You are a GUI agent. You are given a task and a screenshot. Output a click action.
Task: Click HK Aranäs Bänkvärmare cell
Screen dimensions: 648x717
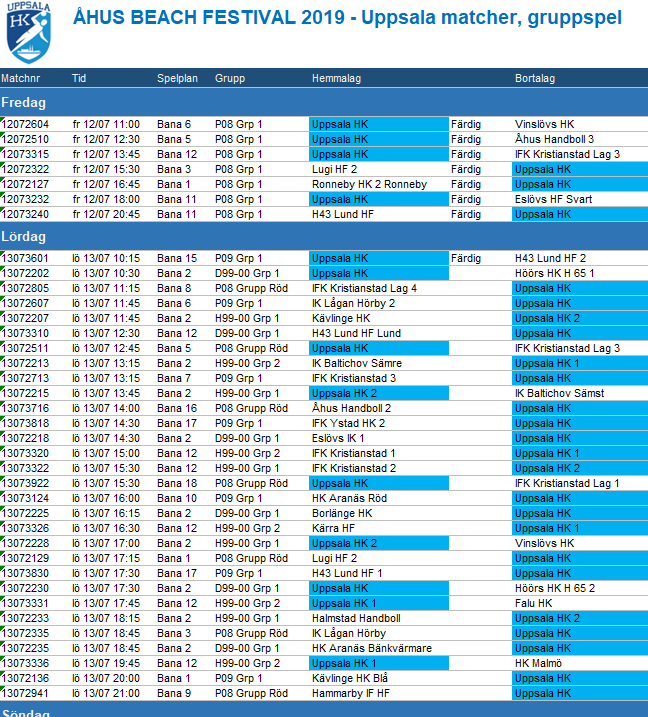372,648
